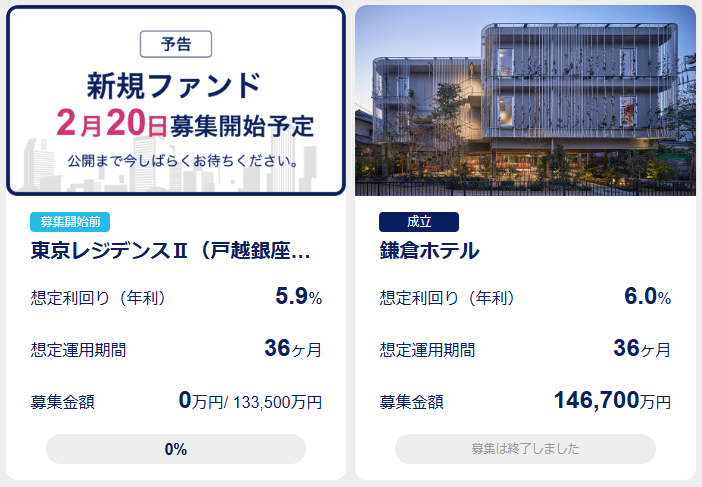Screen dimensions: 702x487
Task: Click the 募集は終了しました button
Action: coord(525,449)
